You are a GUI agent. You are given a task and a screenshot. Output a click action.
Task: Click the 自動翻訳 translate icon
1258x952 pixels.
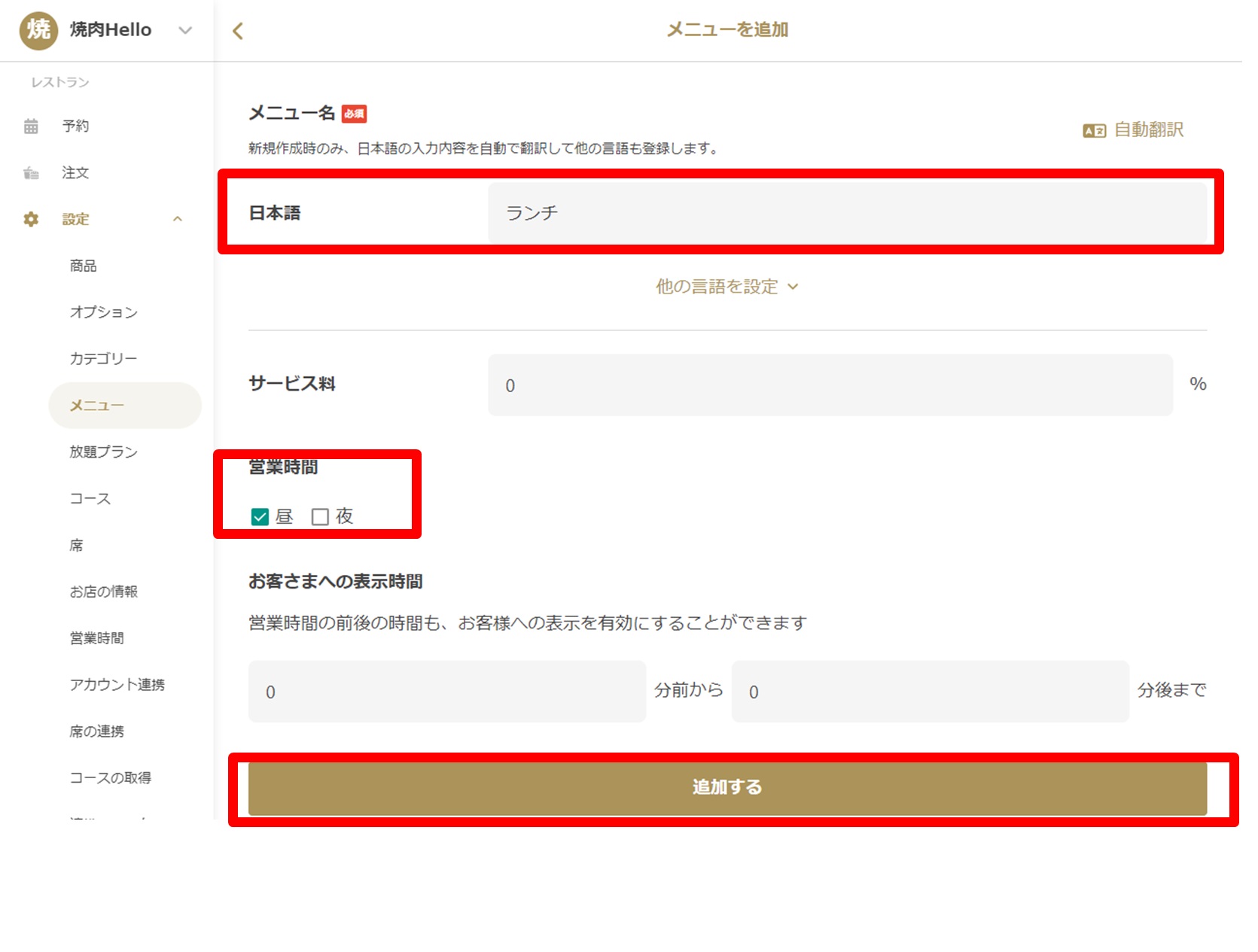click(1094, 131)
